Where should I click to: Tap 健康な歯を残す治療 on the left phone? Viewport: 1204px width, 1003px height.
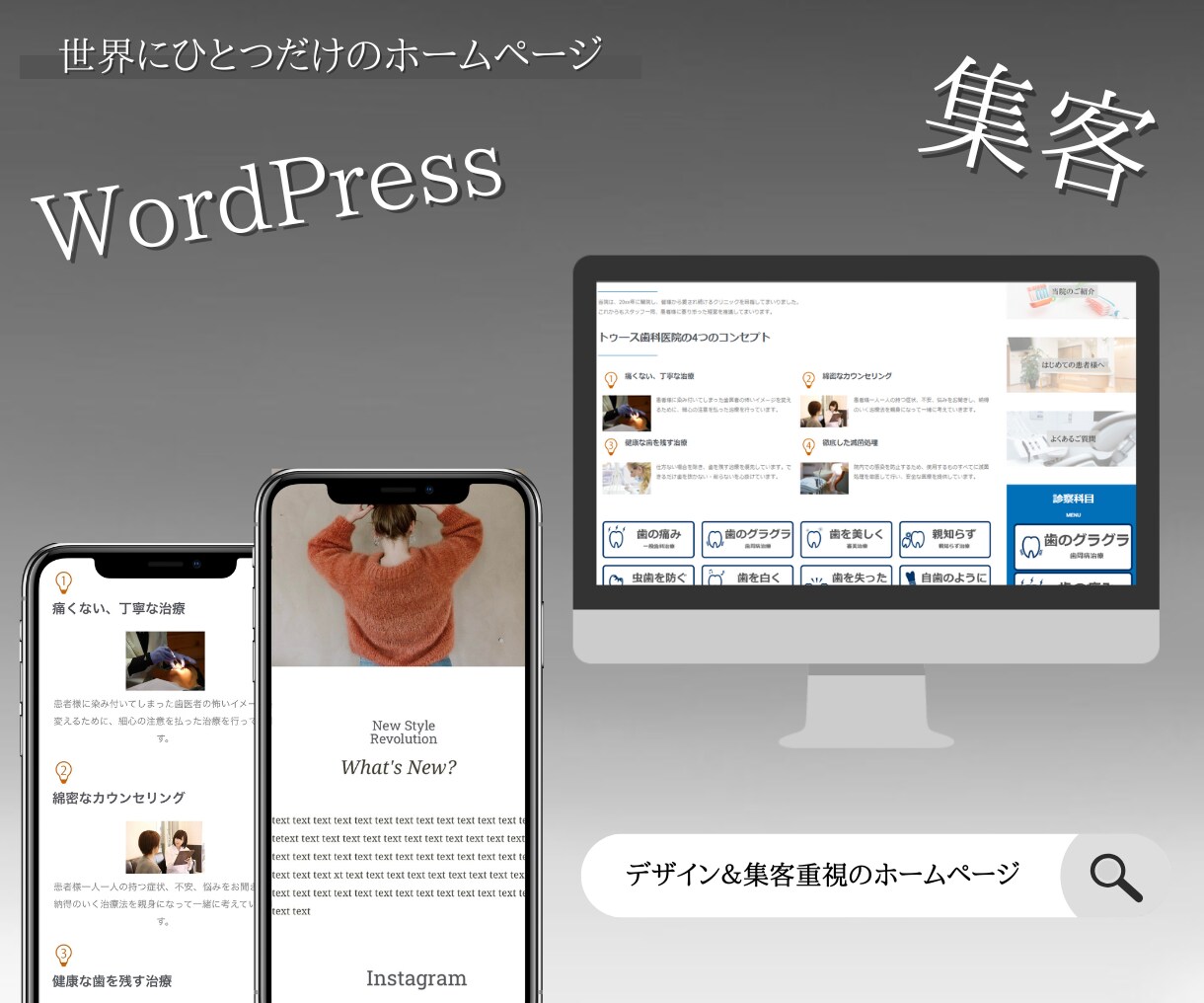tap(113, 981)
